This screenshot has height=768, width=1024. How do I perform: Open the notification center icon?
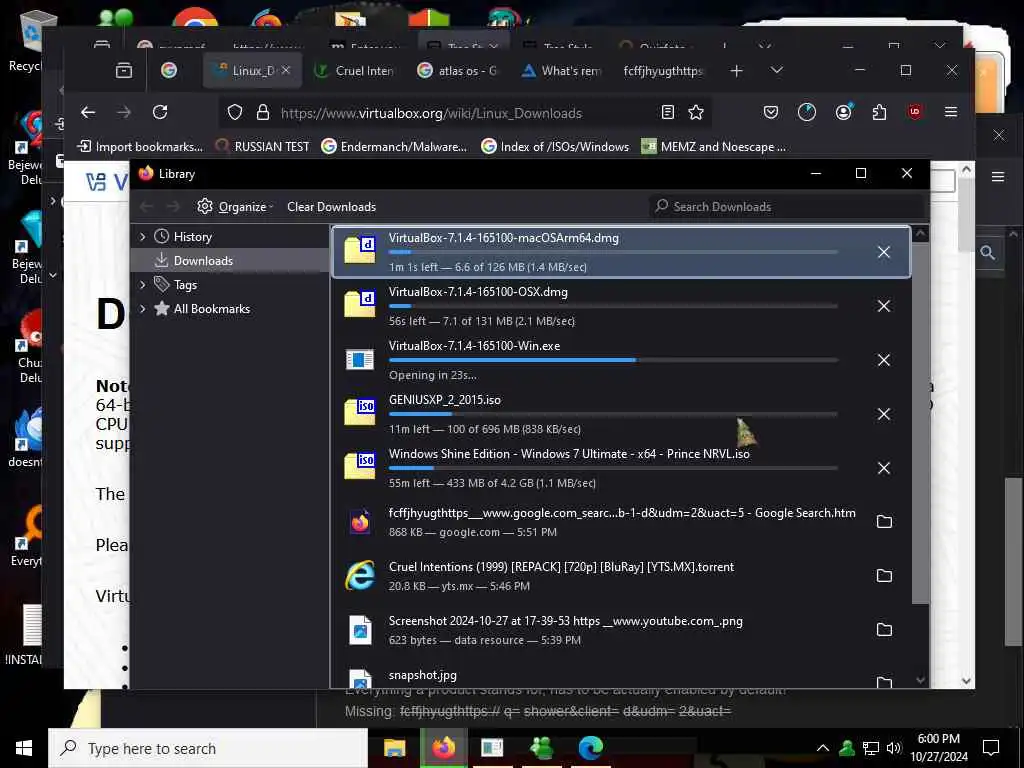pos(991,748)
